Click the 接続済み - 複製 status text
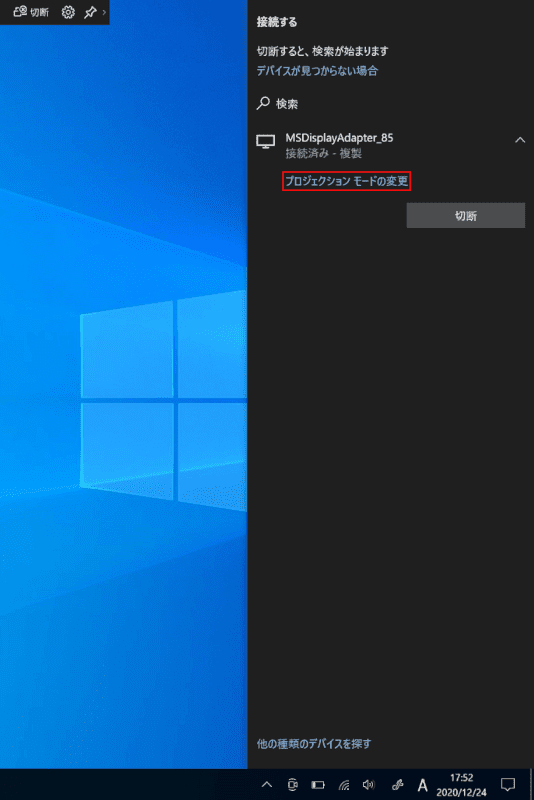 pyautogui.click(x=323, y=153)
